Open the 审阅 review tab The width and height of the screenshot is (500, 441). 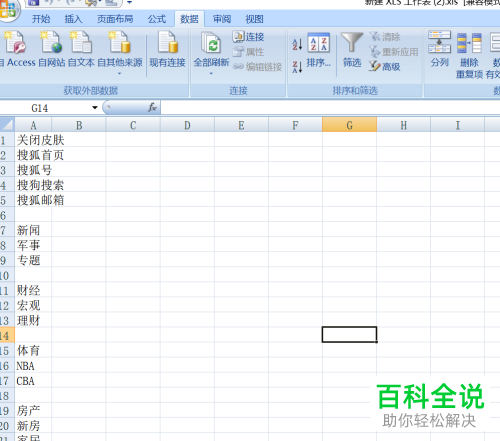(x=222, y=19)
